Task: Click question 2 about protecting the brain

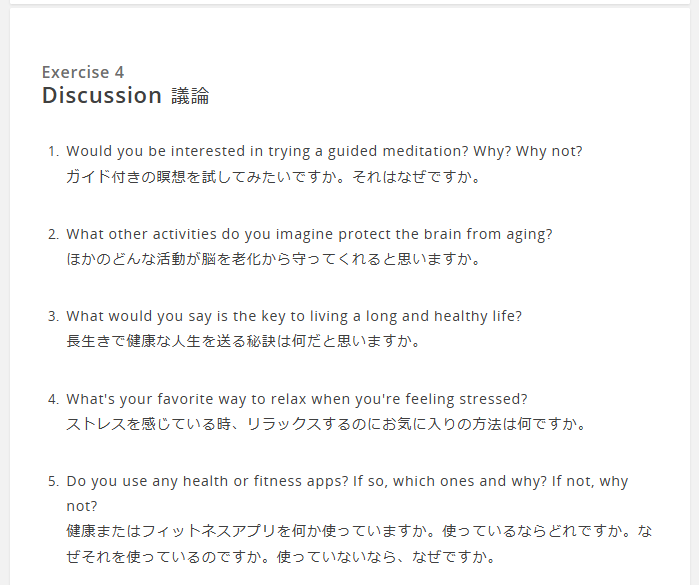Action: click(309, 234)
